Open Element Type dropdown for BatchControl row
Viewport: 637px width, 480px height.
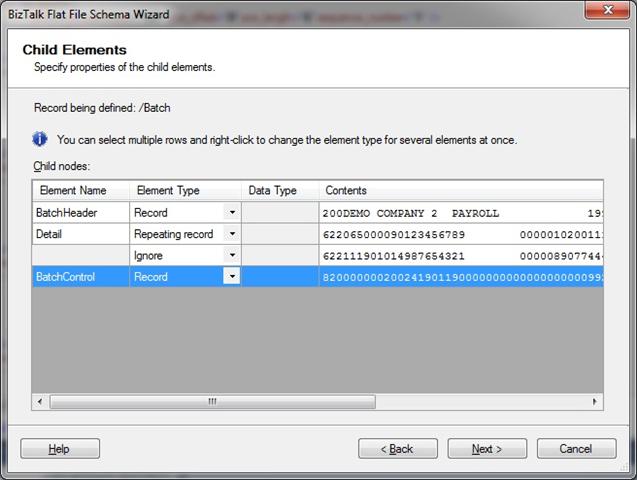pos(232,277)
